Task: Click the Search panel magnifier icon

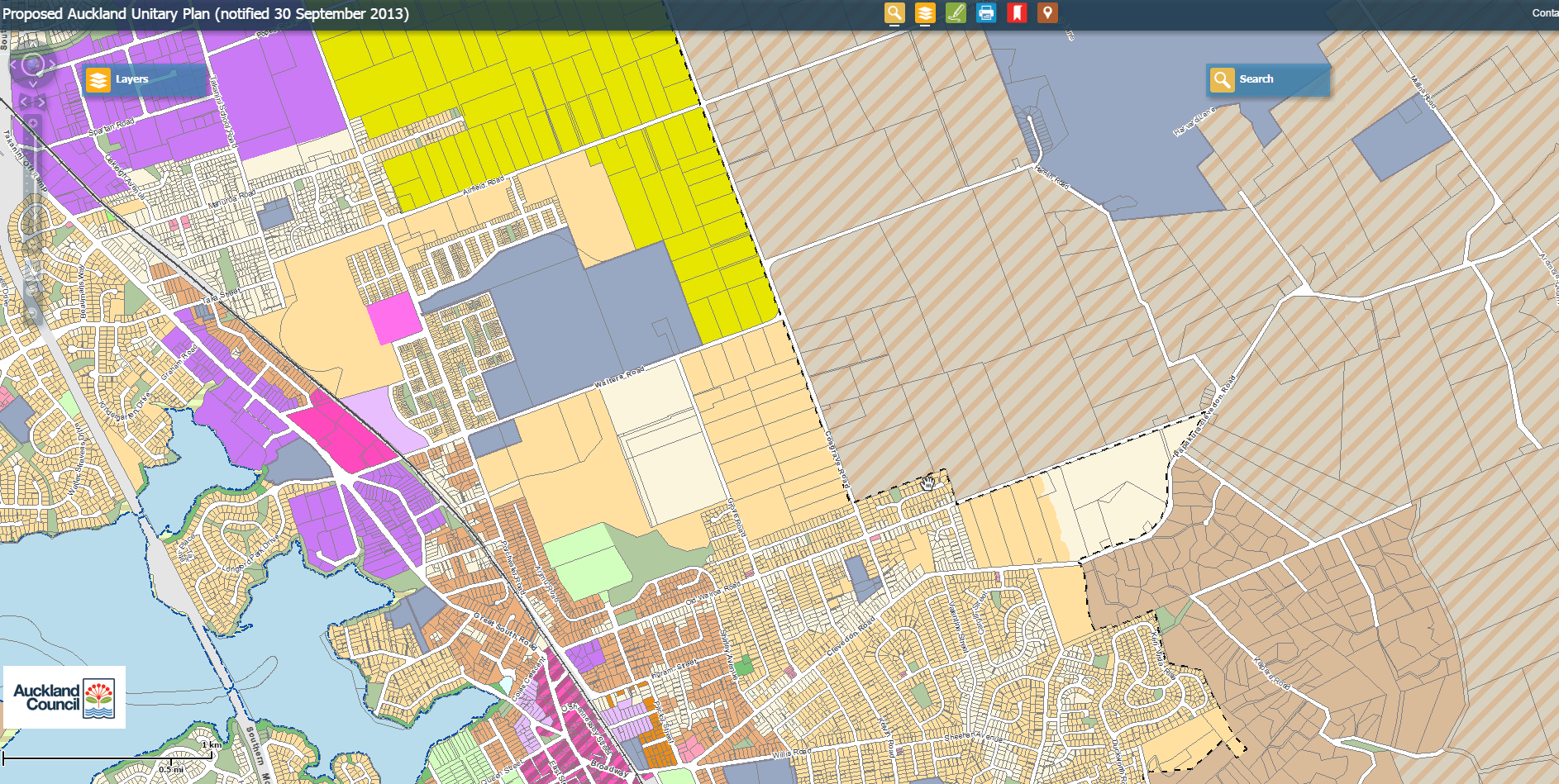Action: click(x=1222, y=79)
